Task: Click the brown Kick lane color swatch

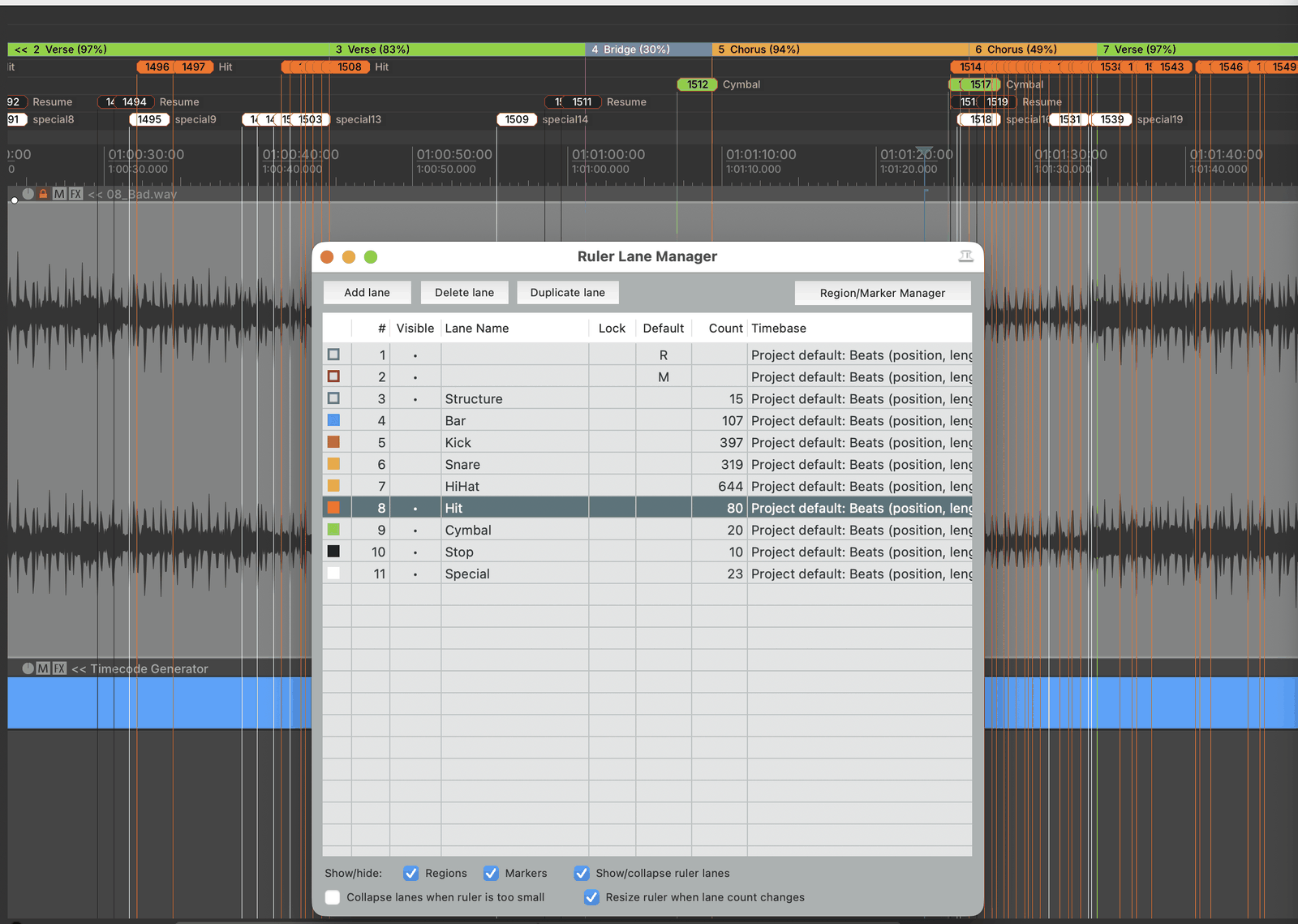Action: tap(333, 442)
